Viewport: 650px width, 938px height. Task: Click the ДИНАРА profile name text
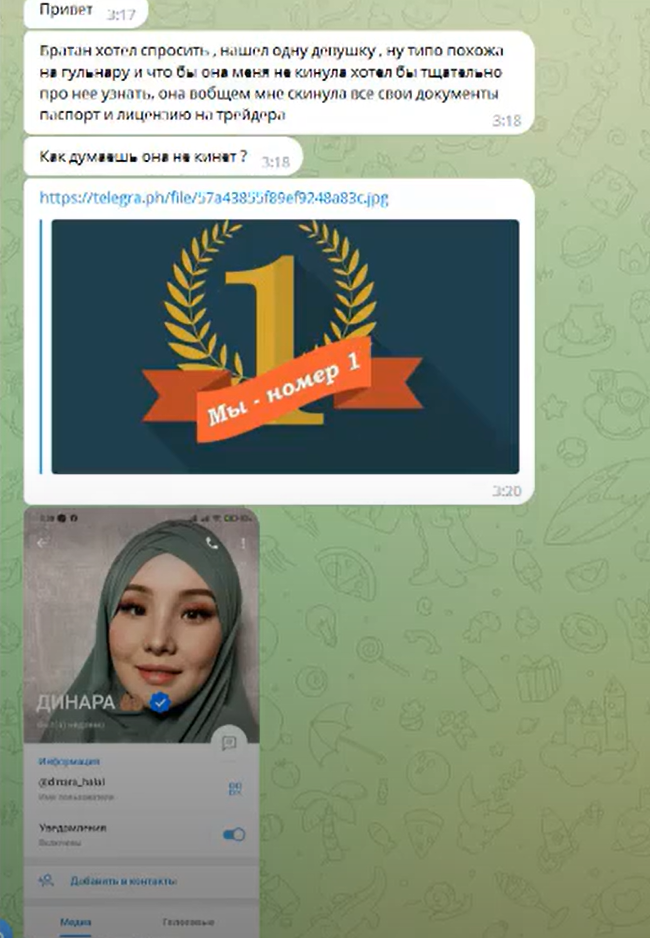[75, 702]
